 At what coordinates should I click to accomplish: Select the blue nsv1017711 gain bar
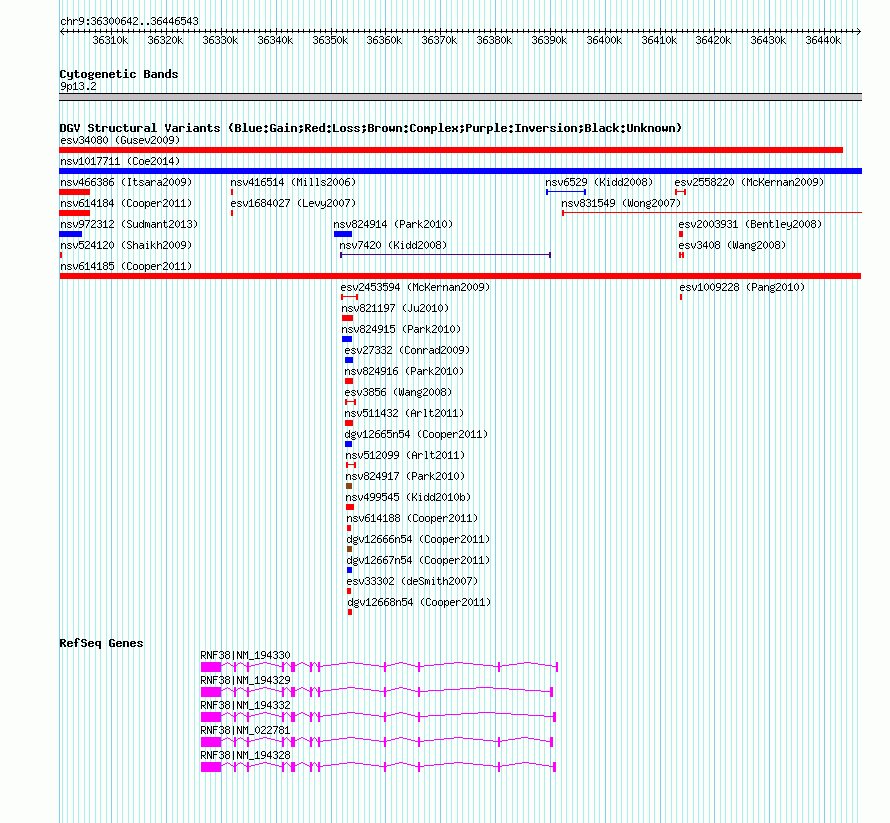tap(460, 171)
